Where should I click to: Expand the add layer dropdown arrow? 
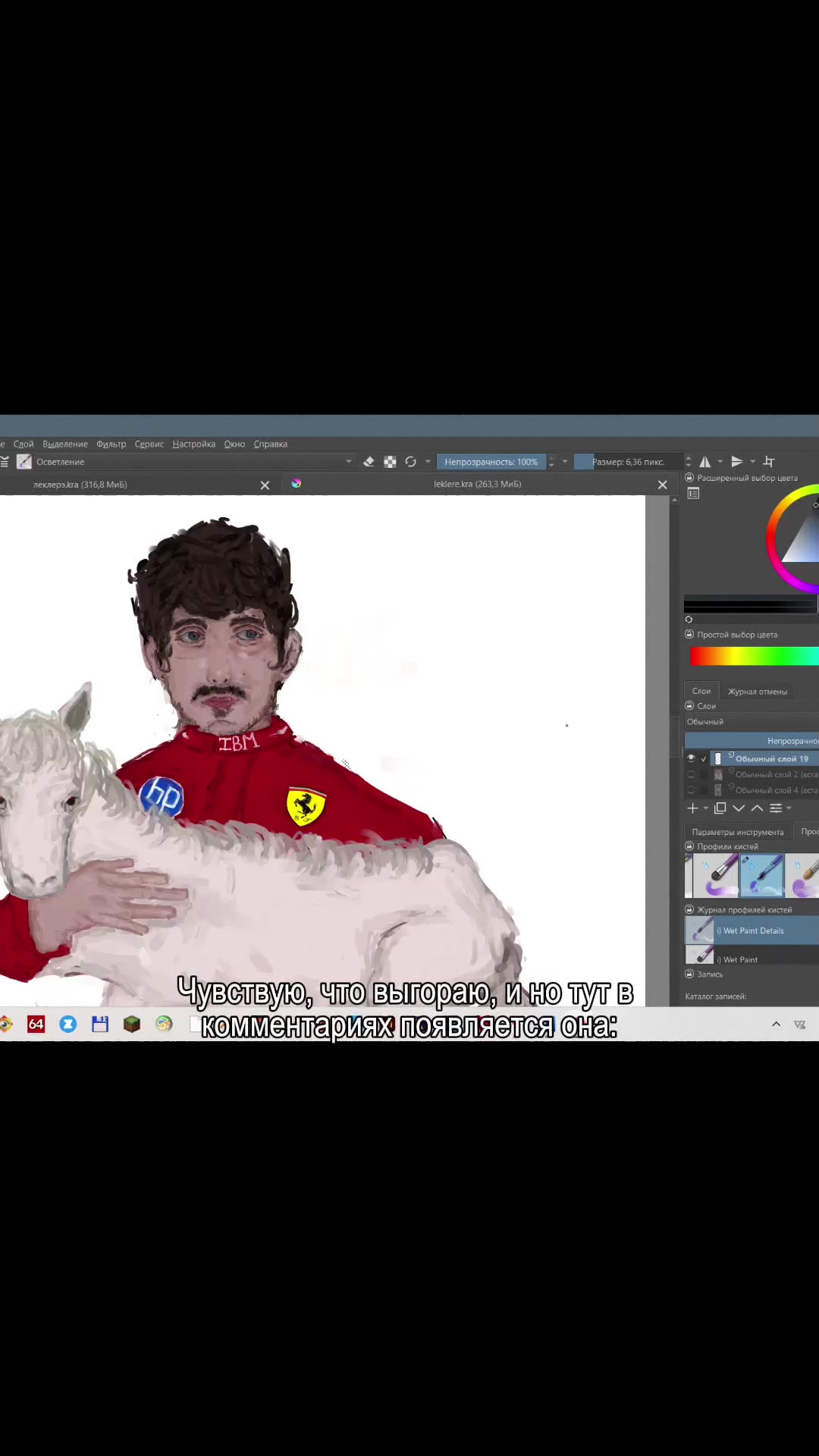point(706,808)
